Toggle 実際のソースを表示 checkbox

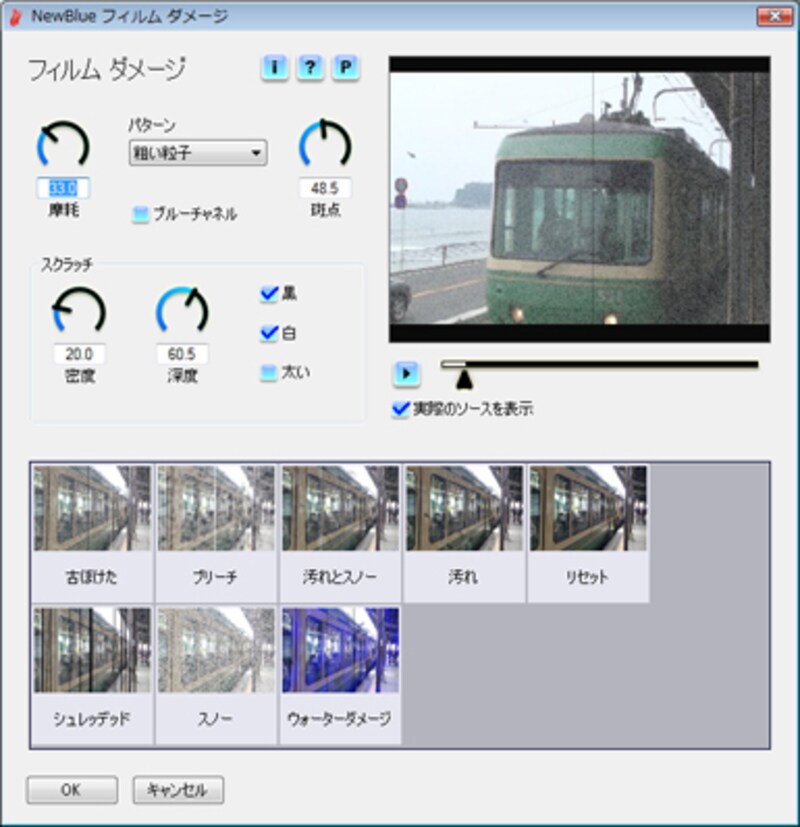401,409
